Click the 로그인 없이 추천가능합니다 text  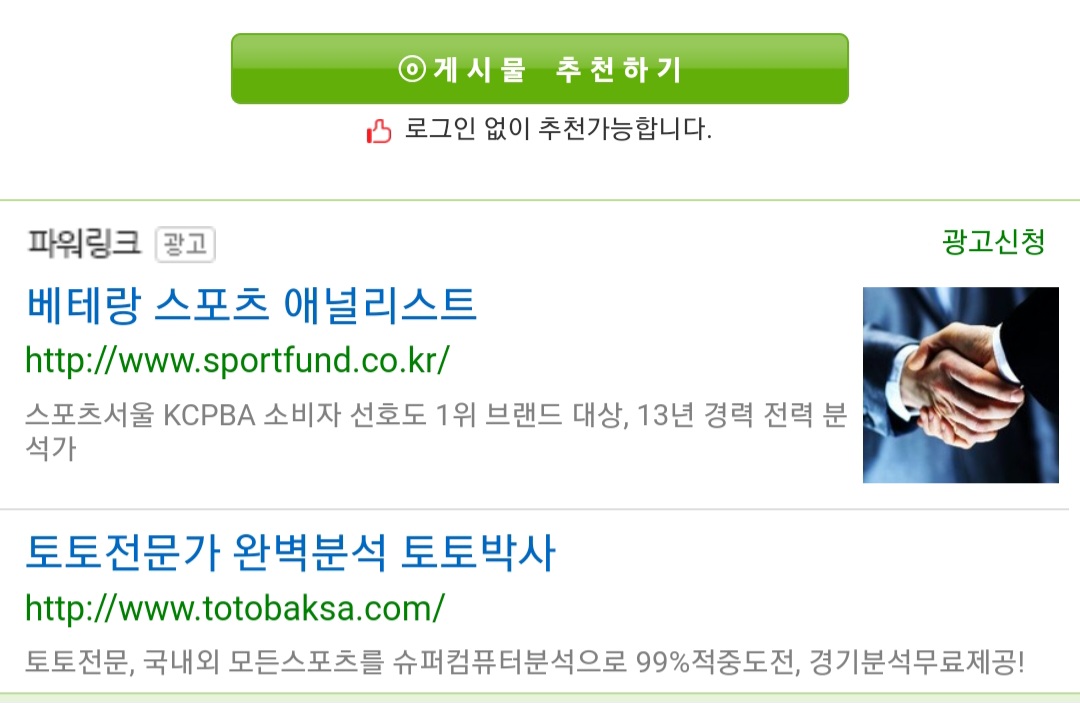(558, 129)
